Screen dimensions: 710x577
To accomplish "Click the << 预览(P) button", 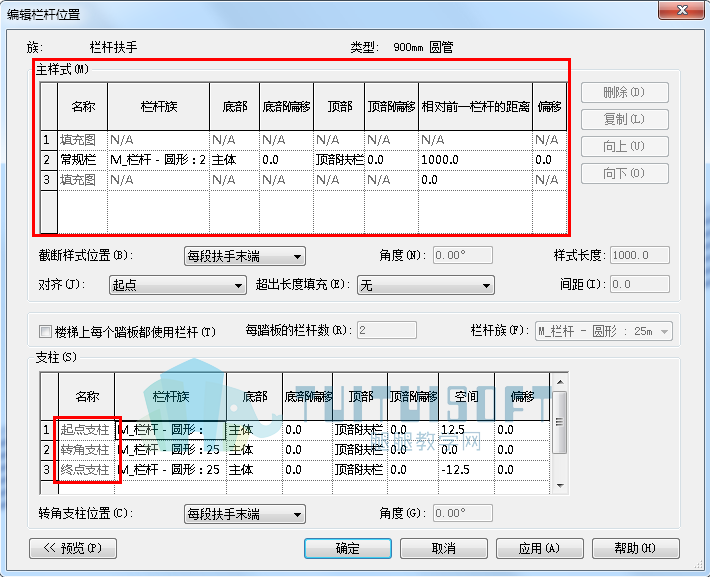I will (73, 548).
